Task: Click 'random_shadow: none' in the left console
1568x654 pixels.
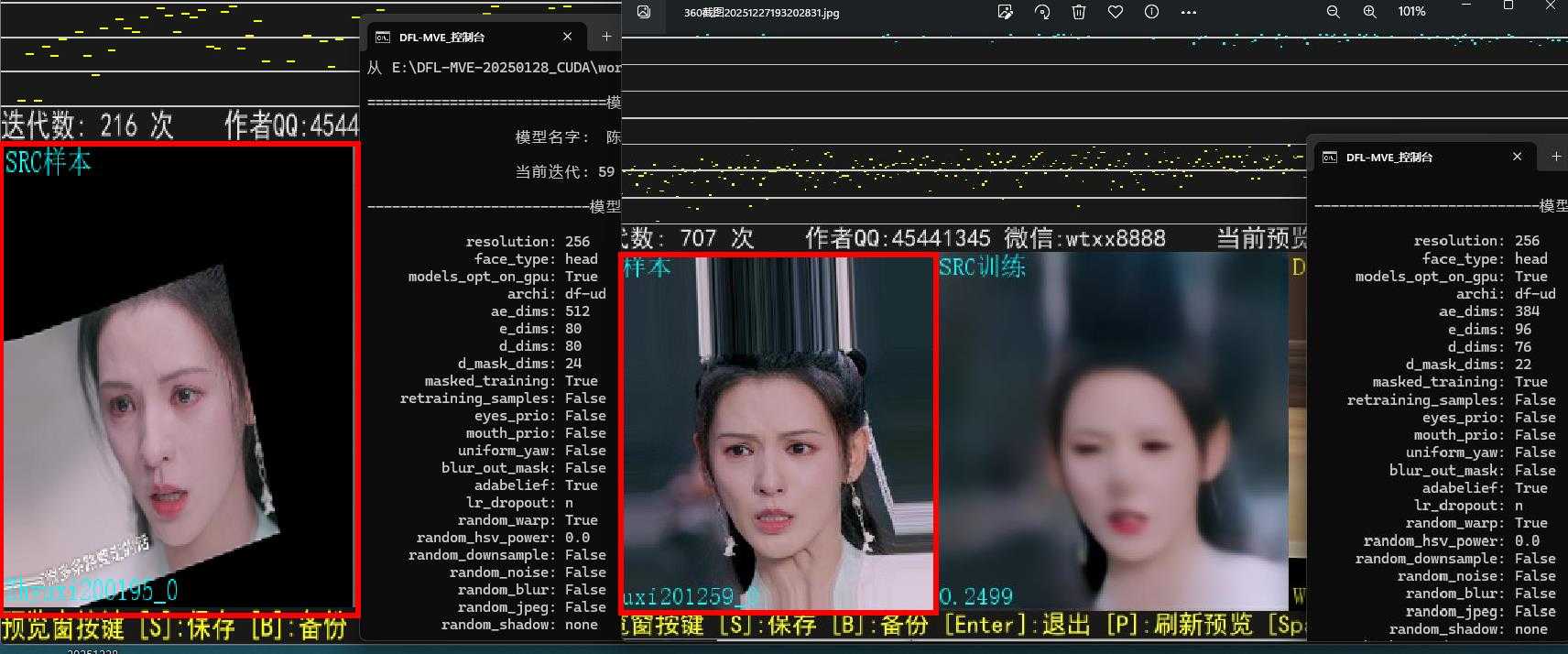Action: pos(519,625)
